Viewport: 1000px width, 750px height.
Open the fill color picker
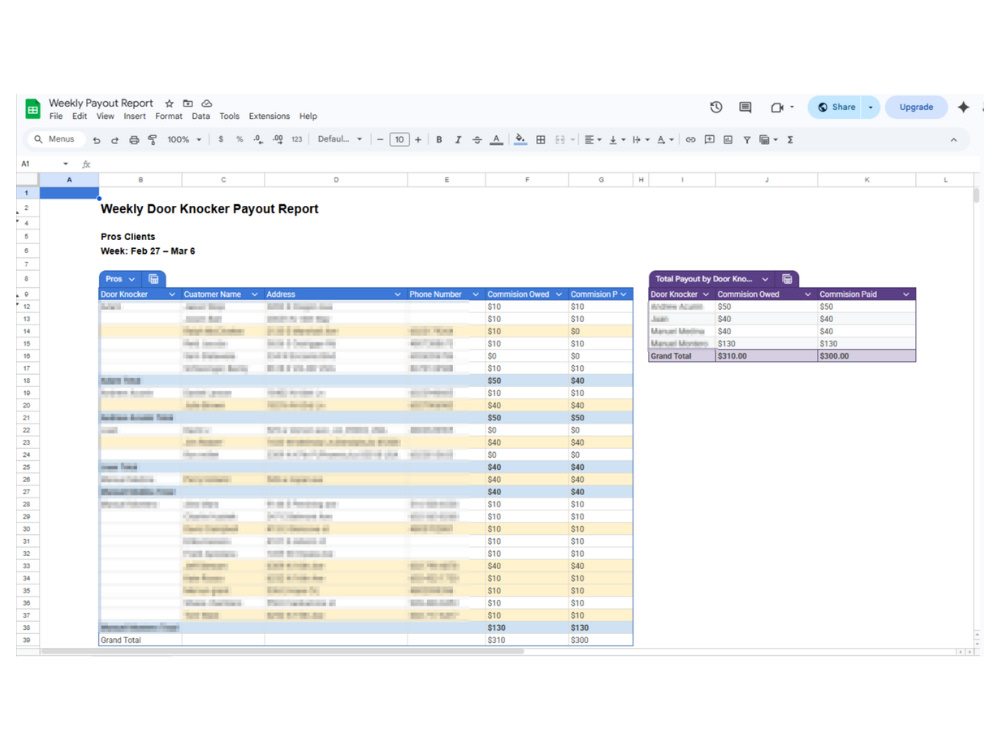point(520,140)
